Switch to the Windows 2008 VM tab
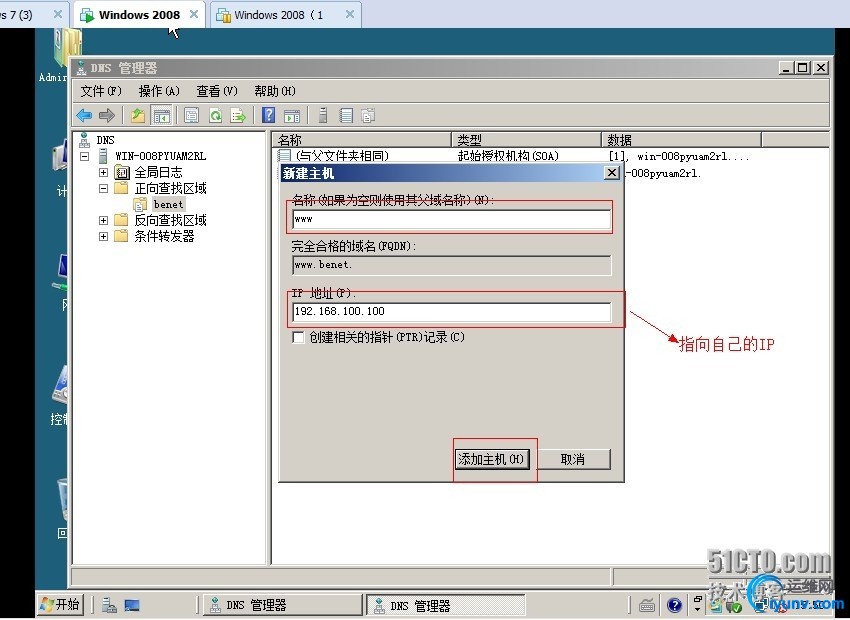This screenshot has width=850, height=620. (x=139, y=15)
